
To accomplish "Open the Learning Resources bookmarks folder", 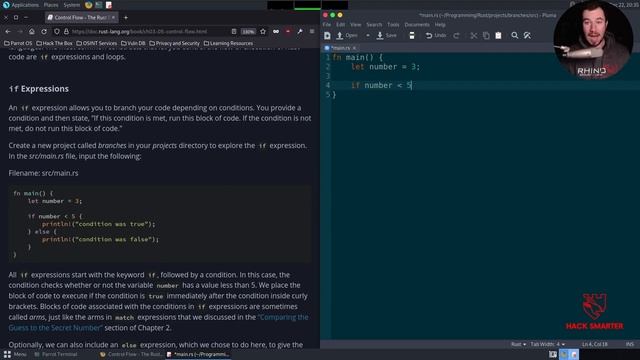I will [x=228, y=43].
